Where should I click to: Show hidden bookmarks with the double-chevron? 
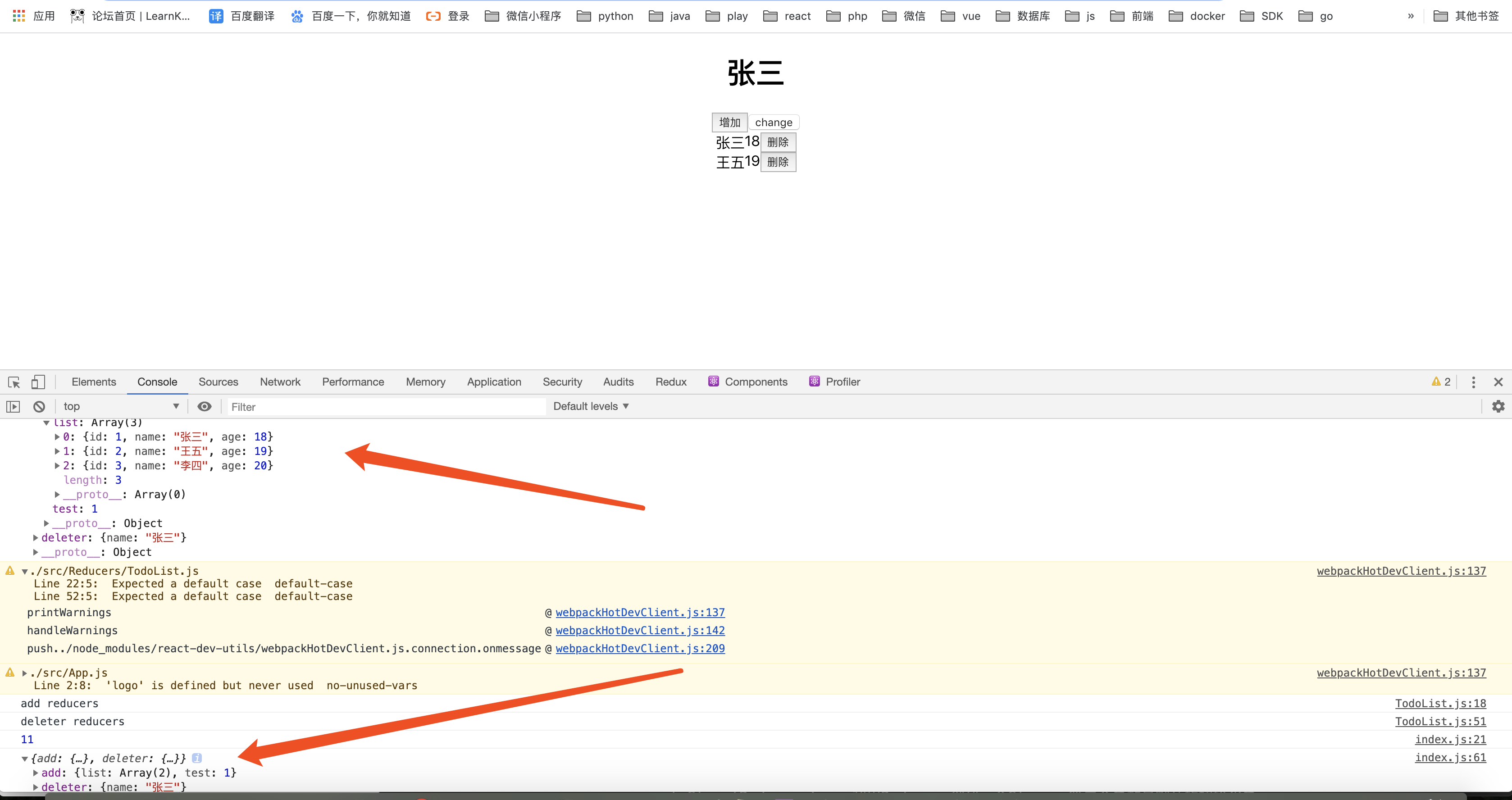coord(1411,16)
